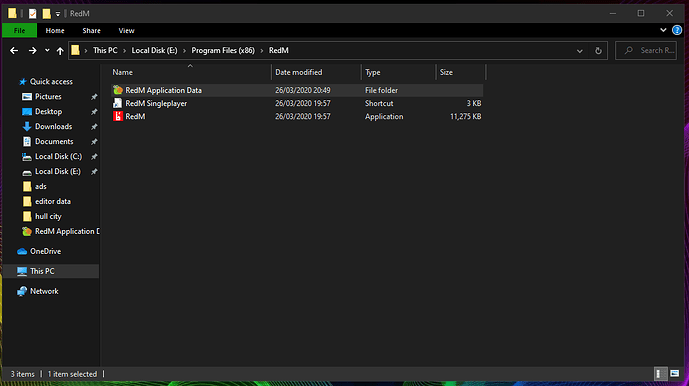Open Local Disk (E:) in the sidebar
Image resolution: width=689 pixels, height=386 pixels.
click(58, 171)
